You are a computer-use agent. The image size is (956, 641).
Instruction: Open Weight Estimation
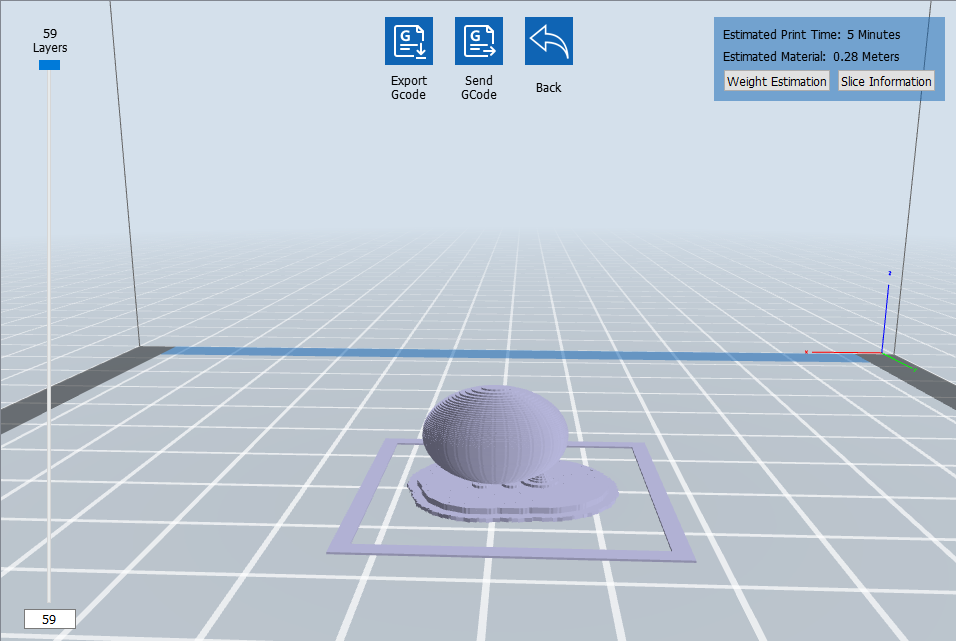pyautogui.click(x=777, y=81)
